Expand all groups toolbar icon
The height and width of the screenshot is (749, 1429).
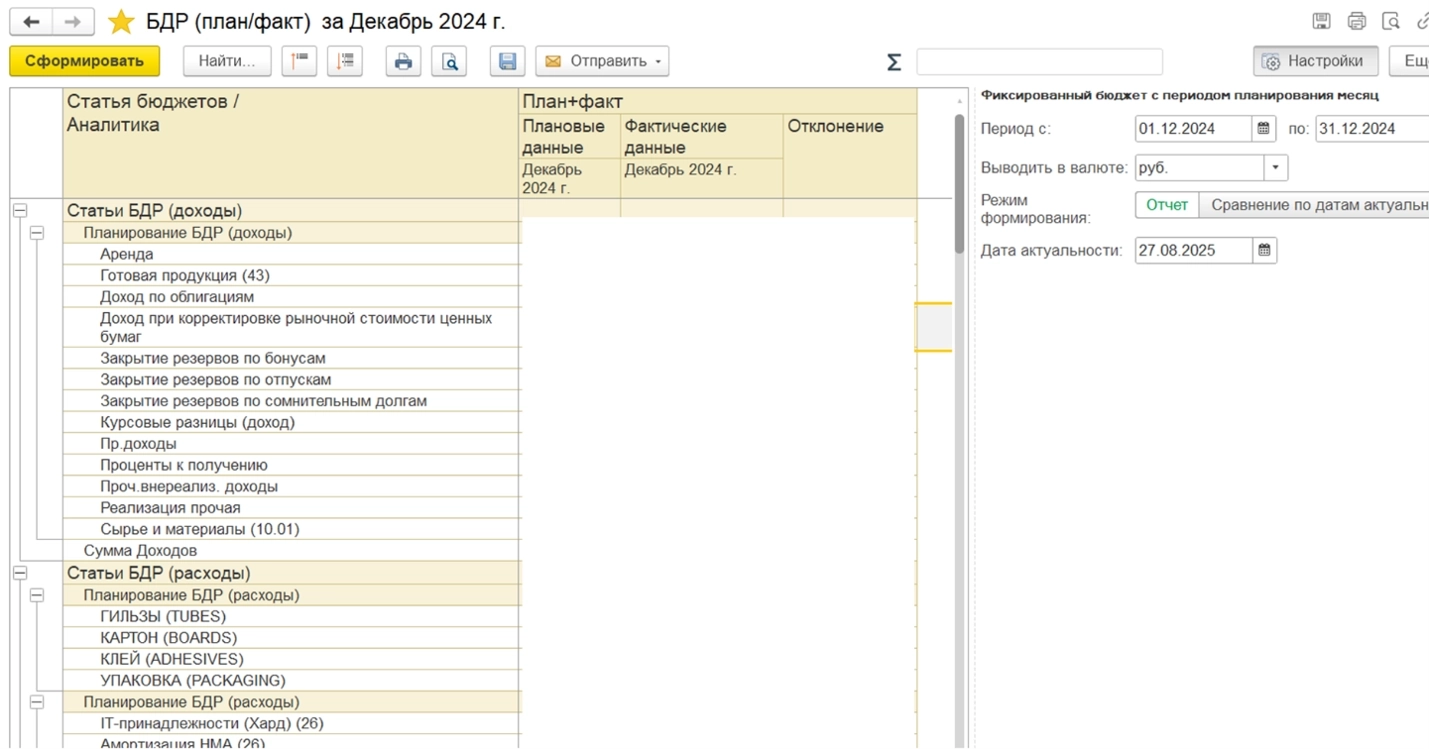pos(345,61)
